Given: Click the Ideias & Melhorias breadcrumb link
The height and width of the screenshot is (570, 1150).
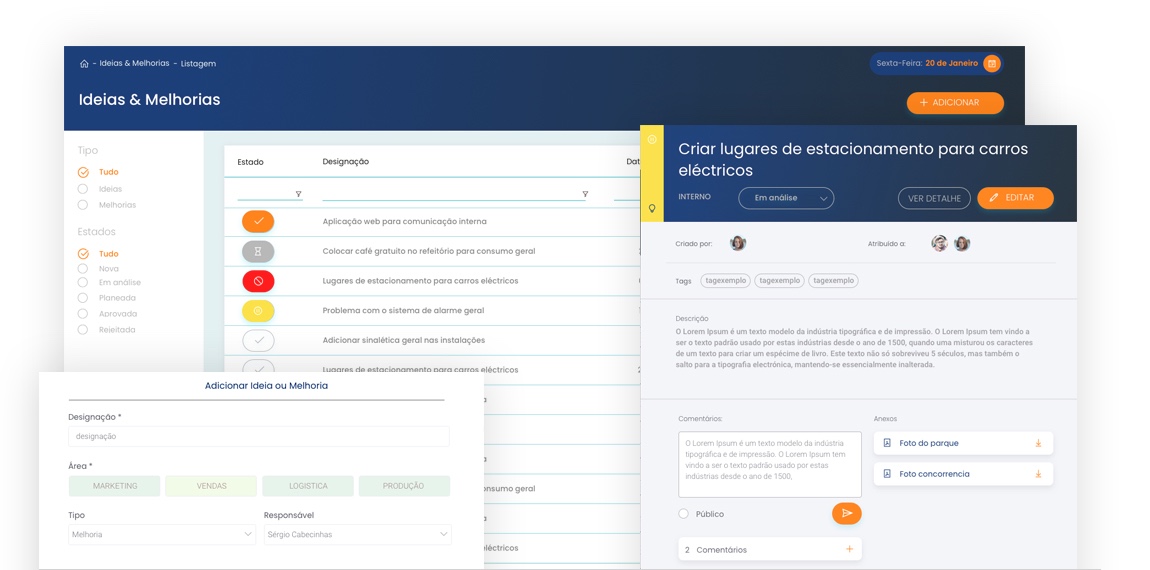Looking at the screenshot, I should (134, 64).
